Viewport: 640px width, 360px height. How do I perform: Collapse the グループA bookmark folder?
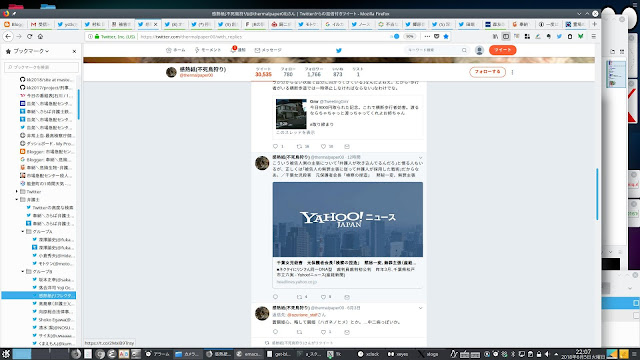[23, 231]
